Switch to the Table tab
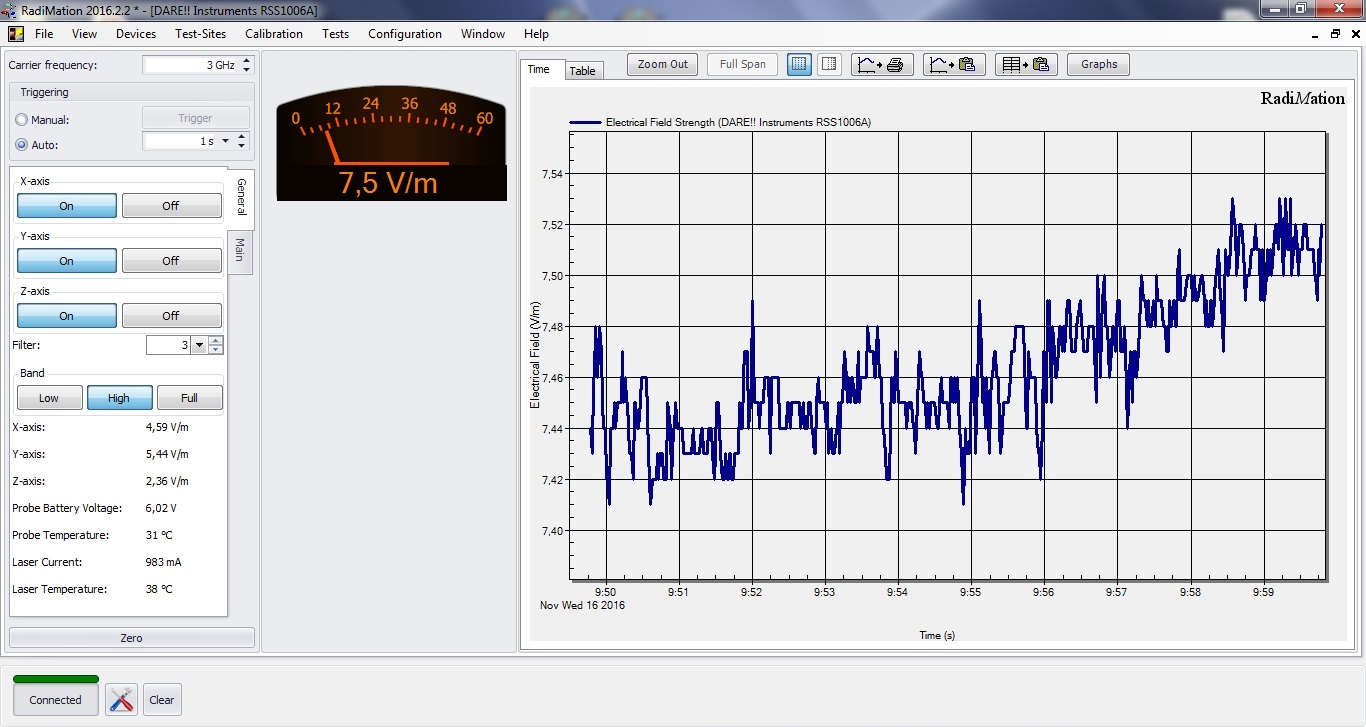 583,70
